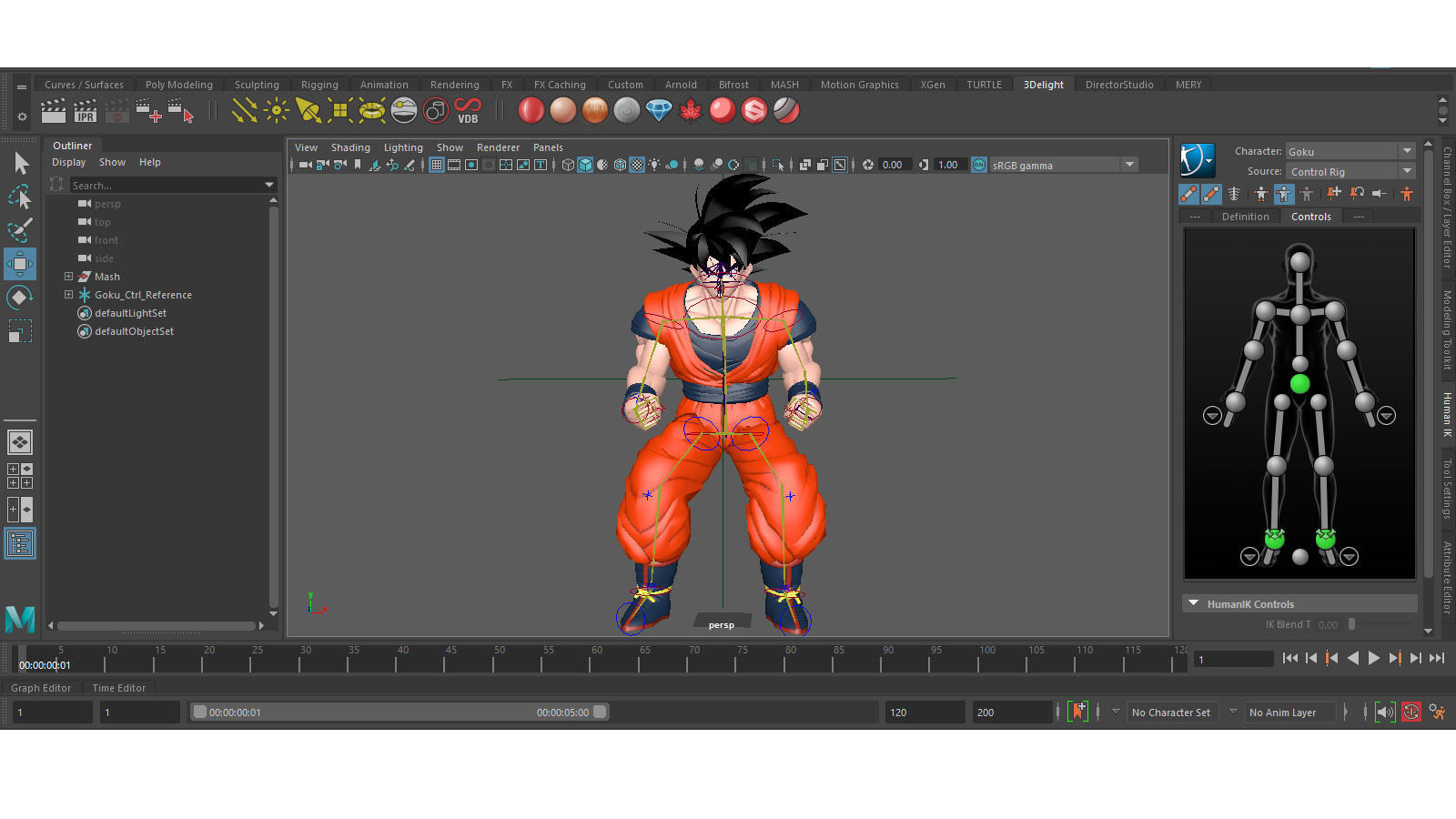The width and height of the screenshot is (1456, 819).
Task: Click the red Substance S shelf icon
Action: tap(754, 111)
